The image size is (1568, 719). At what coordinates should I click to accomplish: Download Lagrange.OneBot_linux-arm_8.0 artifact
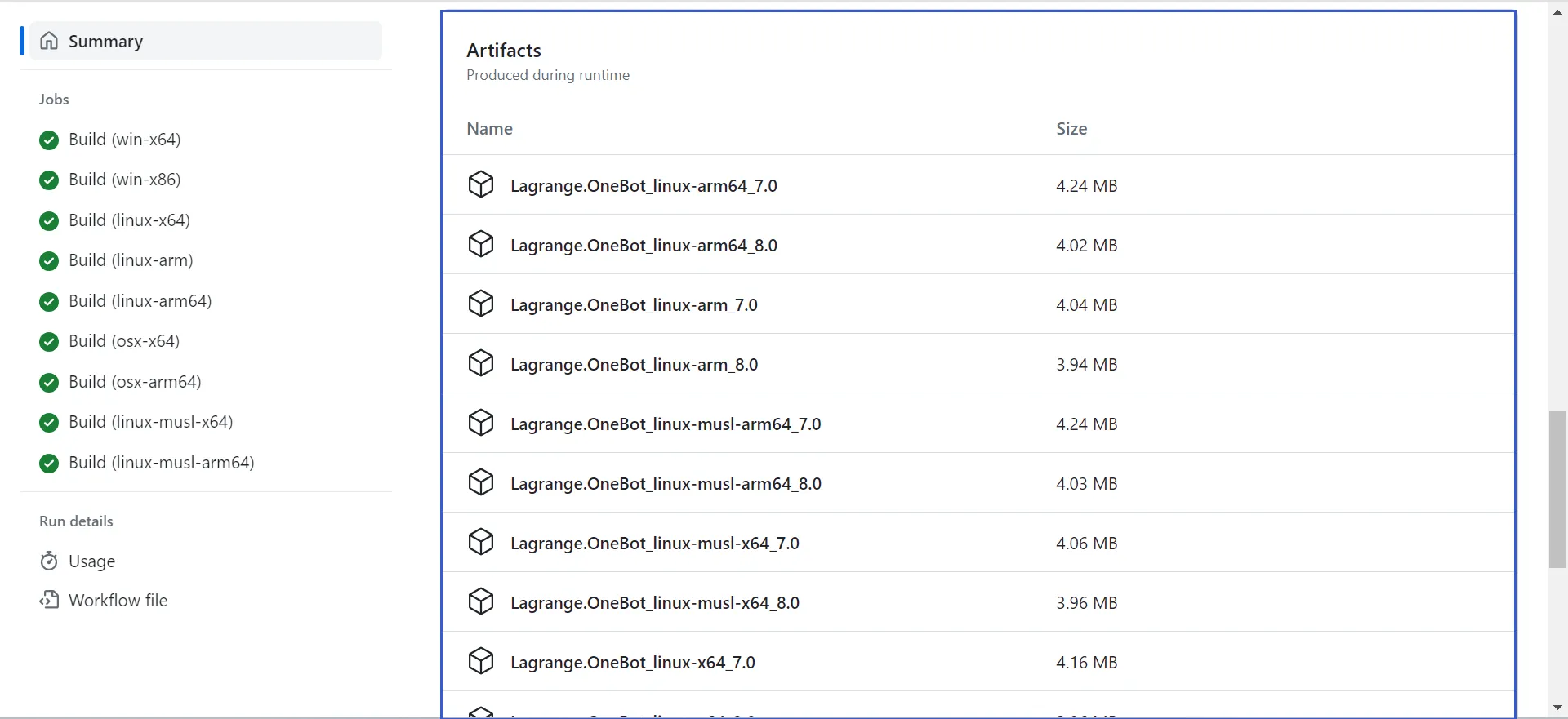(x=634, y=365)
